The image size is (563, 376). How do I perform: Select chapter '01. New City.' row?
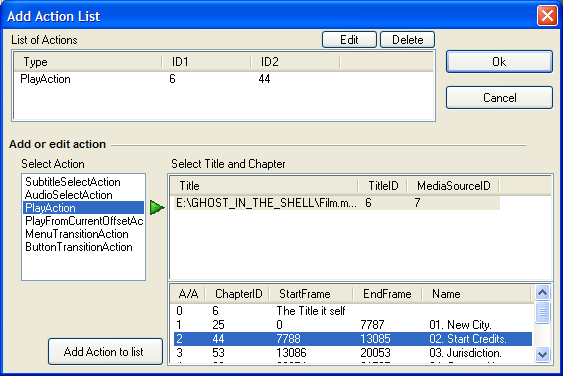353,325
